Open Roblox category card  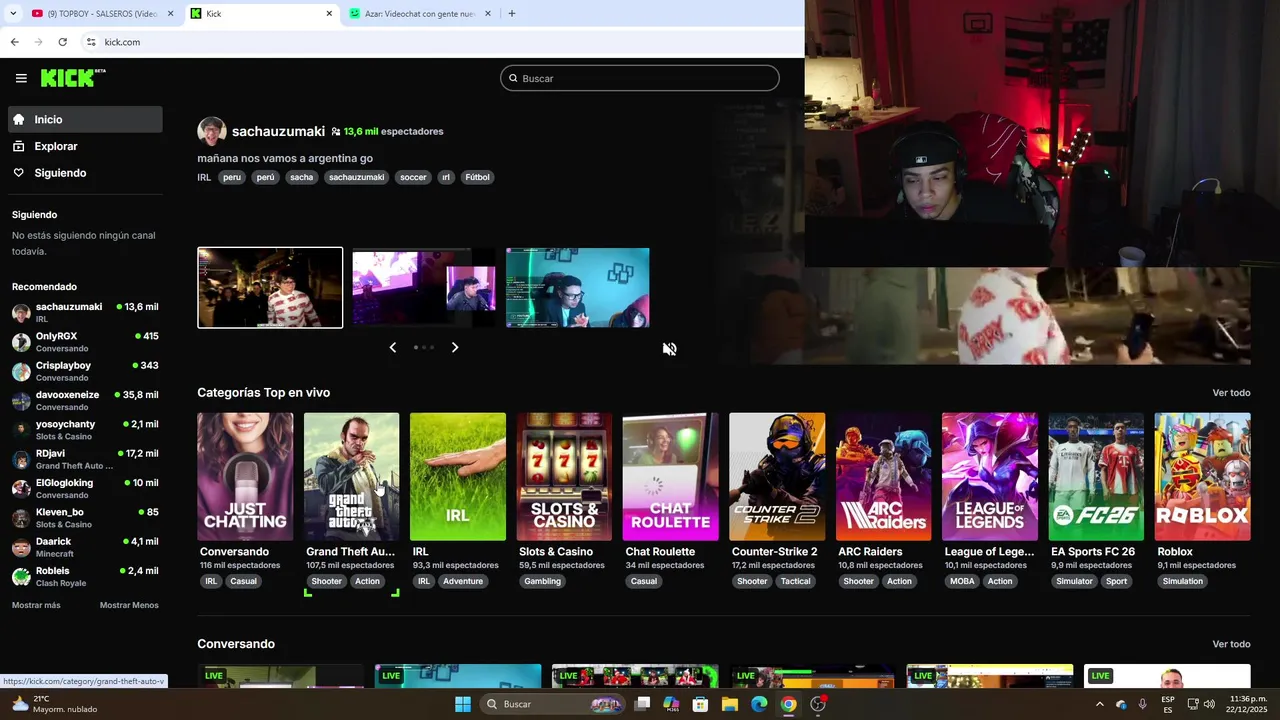pyautogui.click(x=1202, y=476)
